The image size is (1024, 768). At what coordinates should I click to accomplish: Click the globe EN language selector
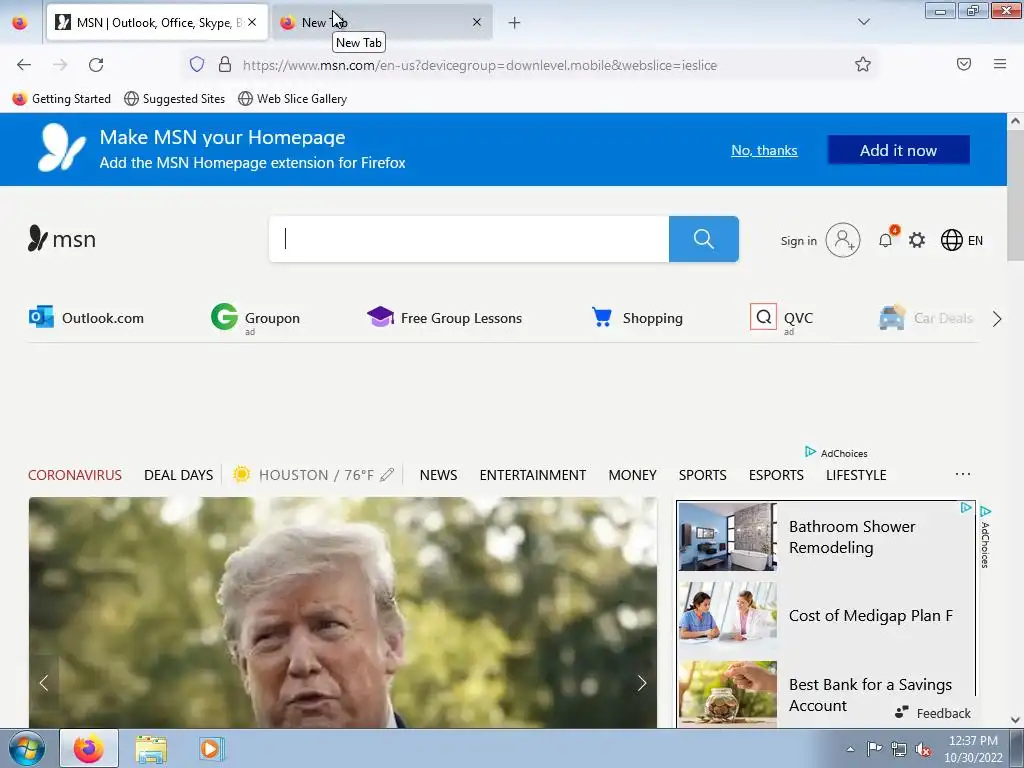point(961,240)
